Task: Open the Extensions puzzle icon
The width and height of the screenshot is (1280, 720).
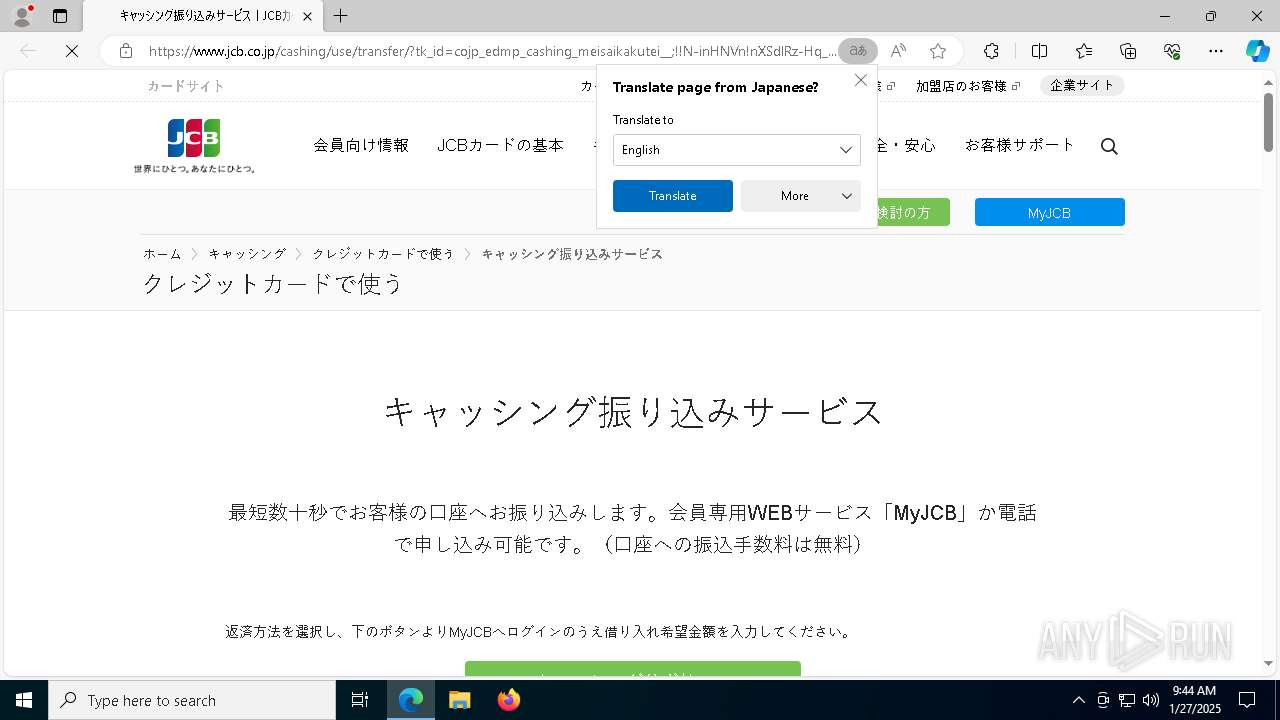Action: pos(991,51)
